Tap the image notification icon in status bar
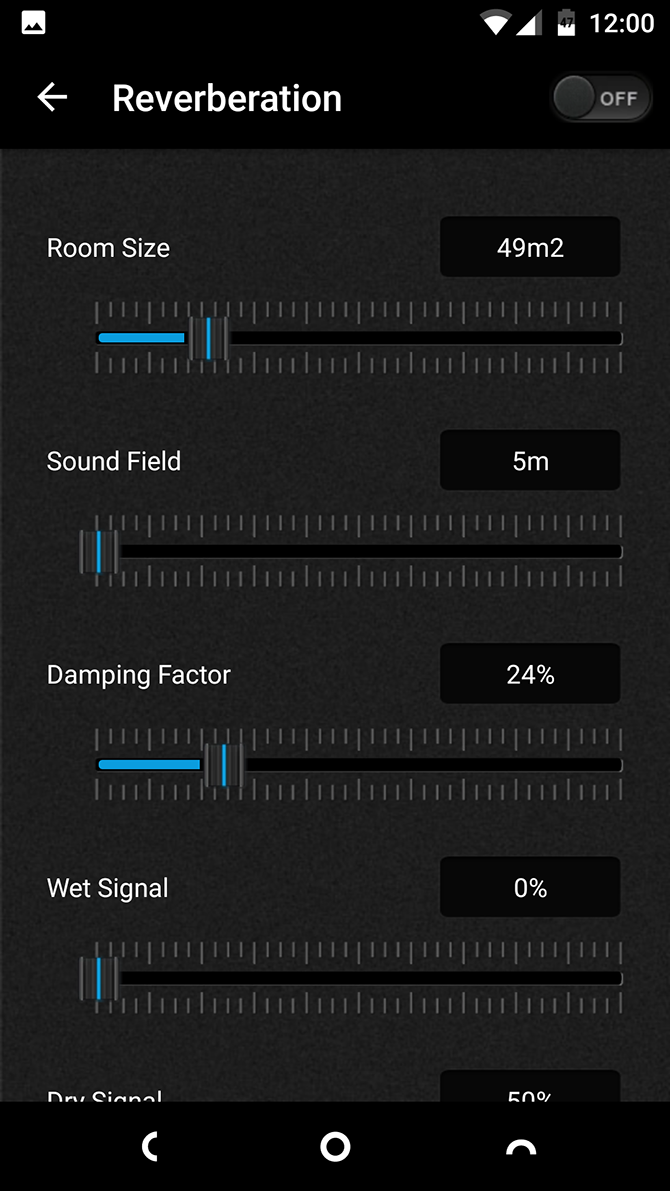This screenshot has height=1191, width=670. click(33, 23)
